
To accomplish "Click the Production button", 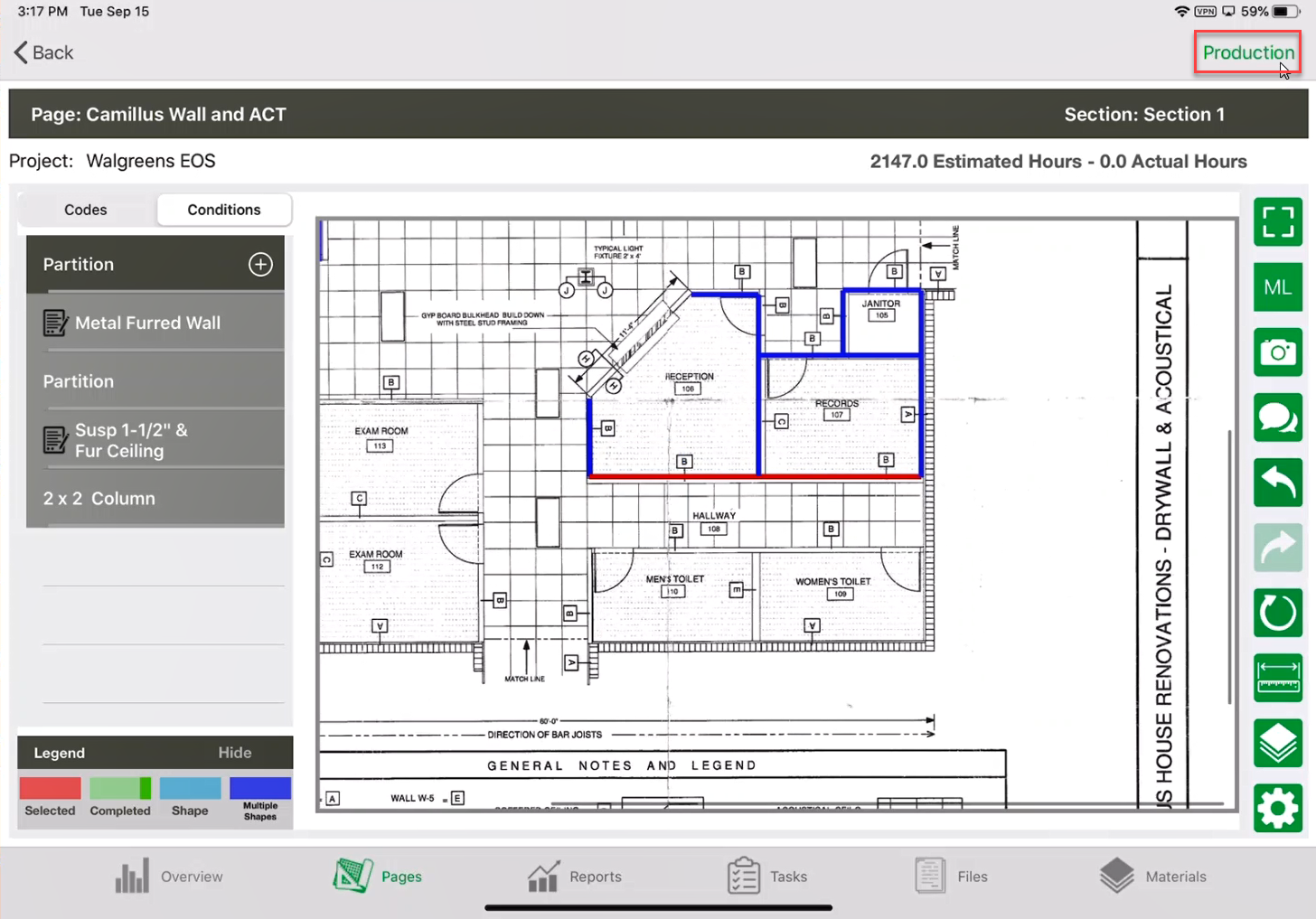I will [x=1247, y=52].
